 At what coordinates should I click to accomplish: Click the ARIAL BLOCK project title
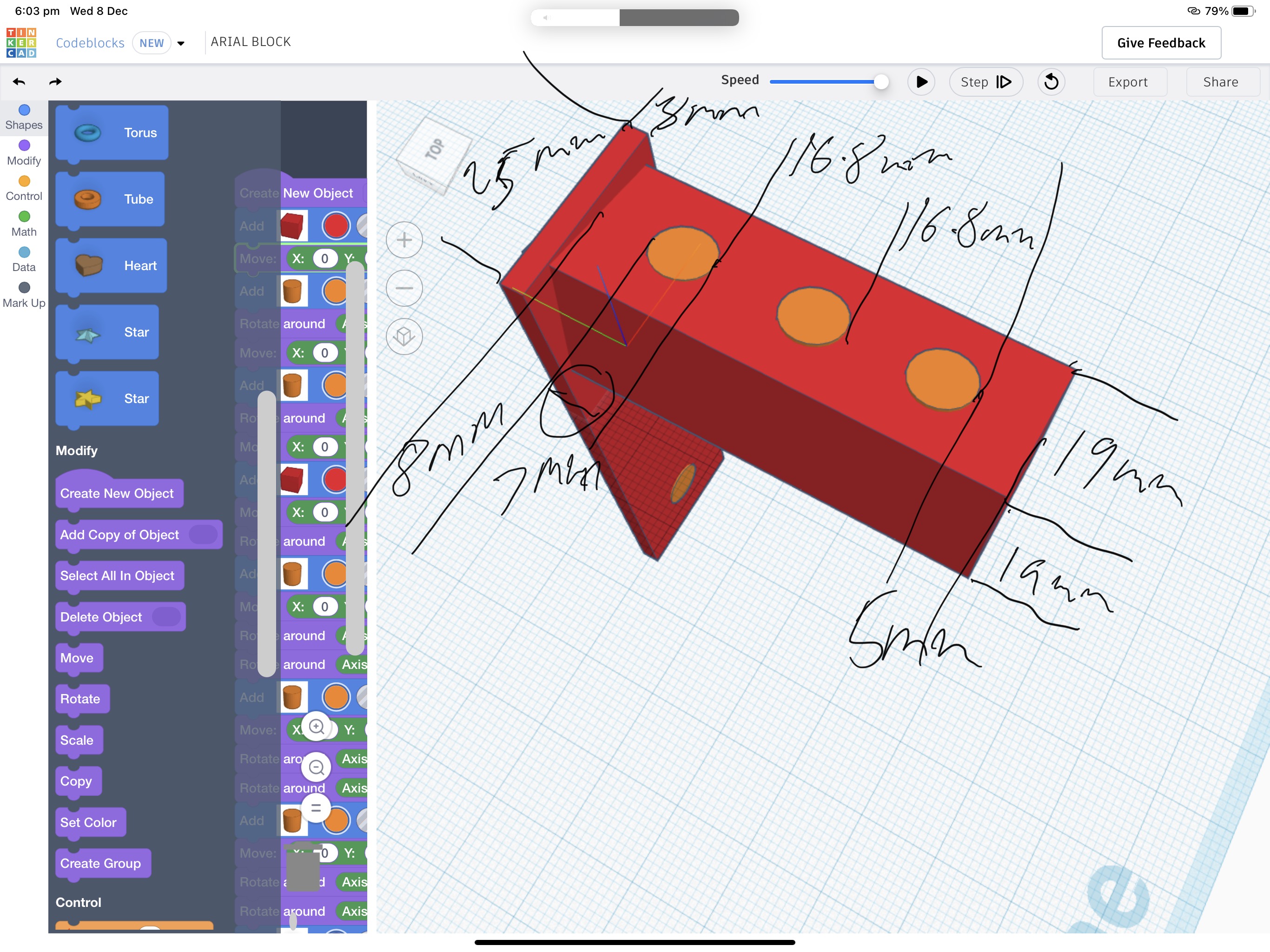[250, 42]
